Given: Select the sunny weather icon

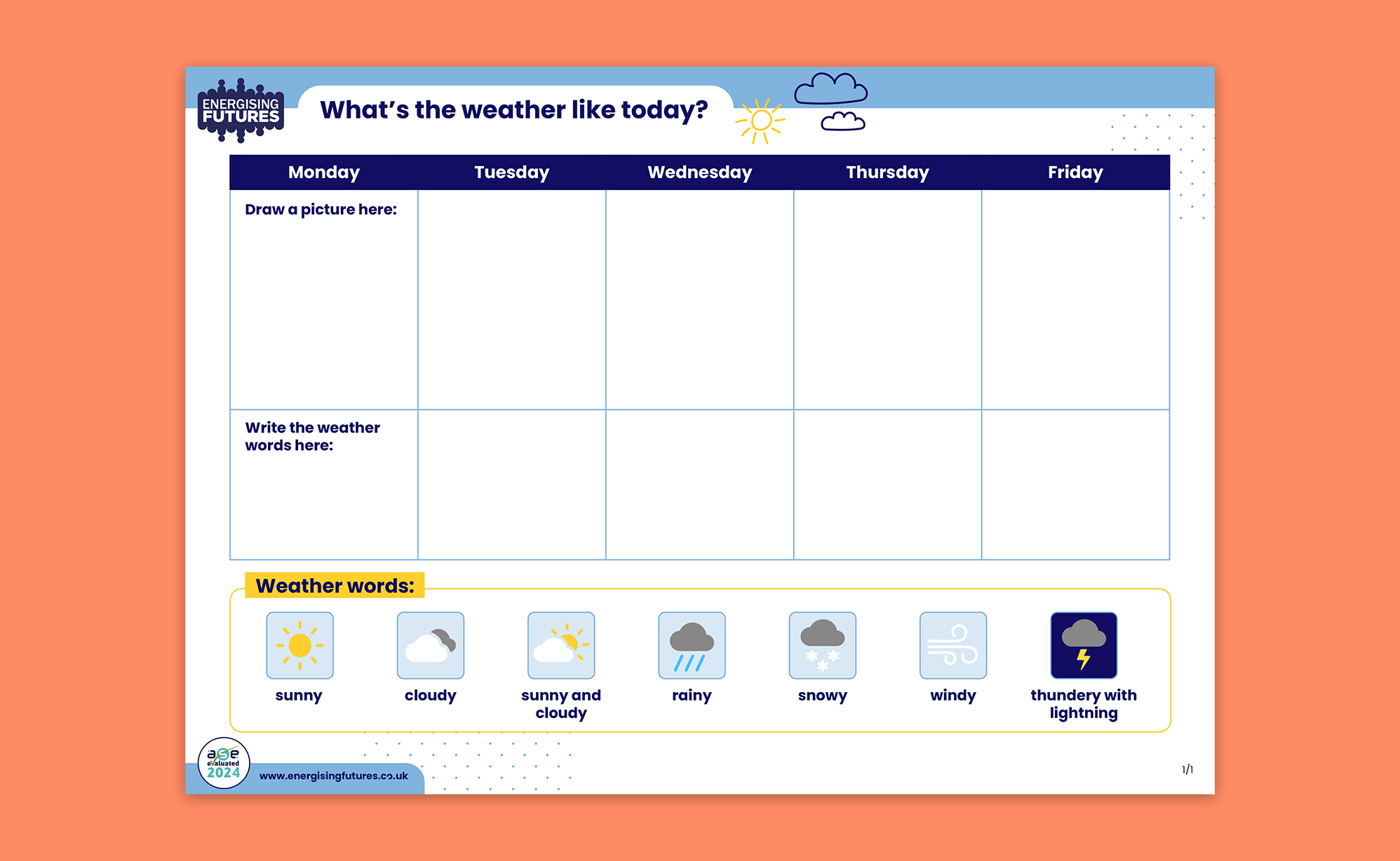Looking at the screenshot, I should pos(299,645).
